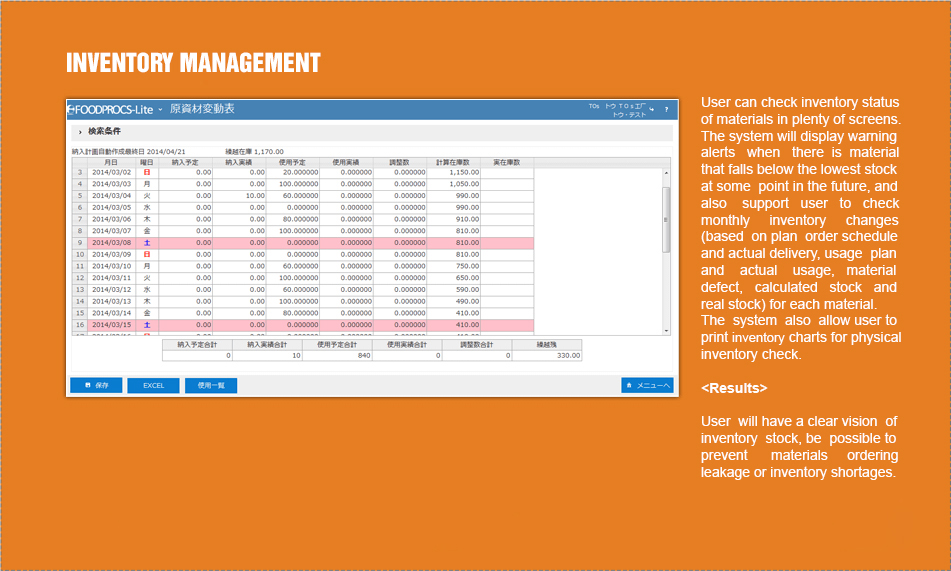951x571 pixels.
Task: Open the 使用一覧 usage list
Action: point(211,385)
